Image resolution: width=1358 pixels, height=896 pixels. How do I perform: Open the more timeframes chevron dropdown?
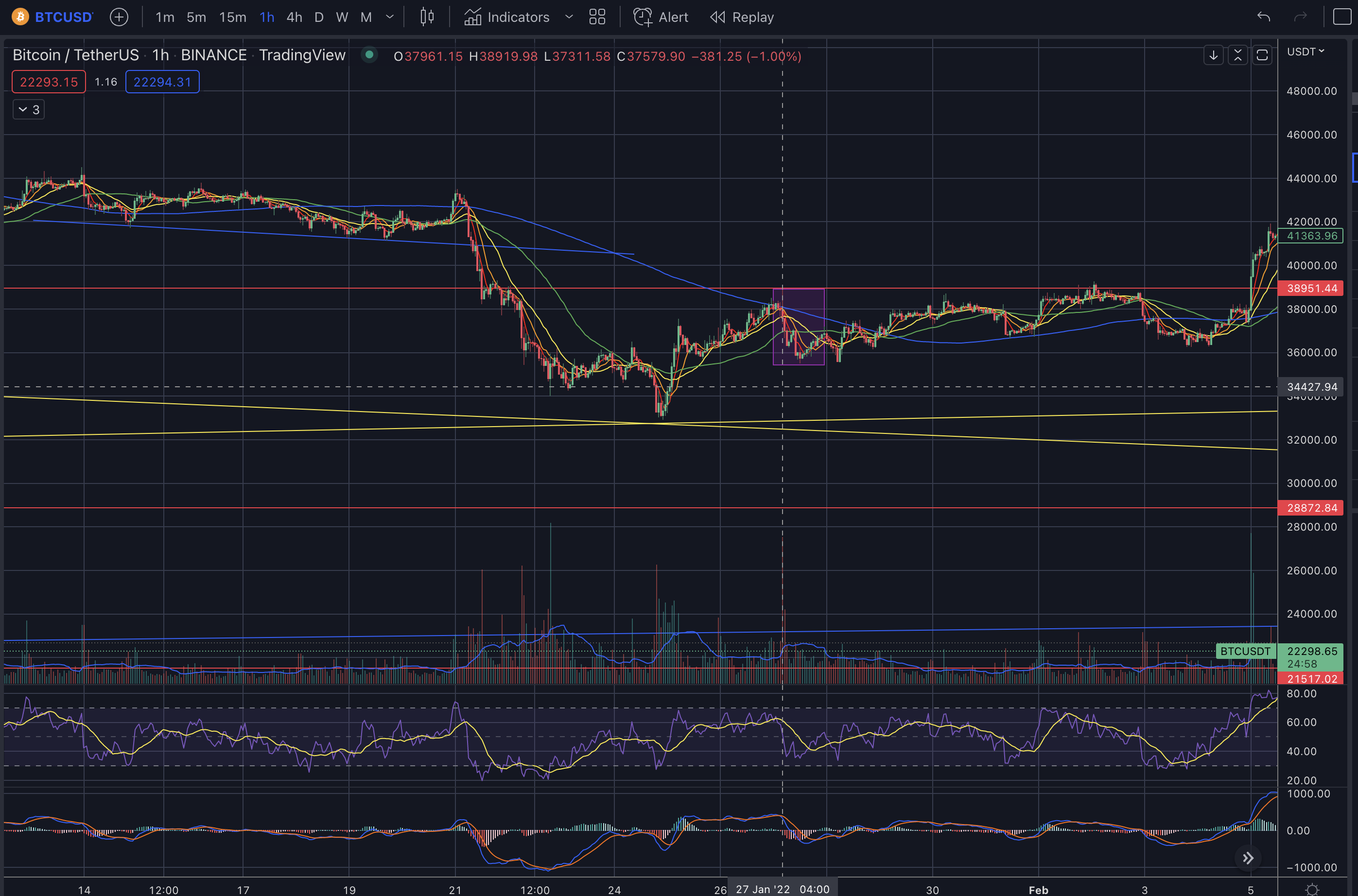[390, 17]
